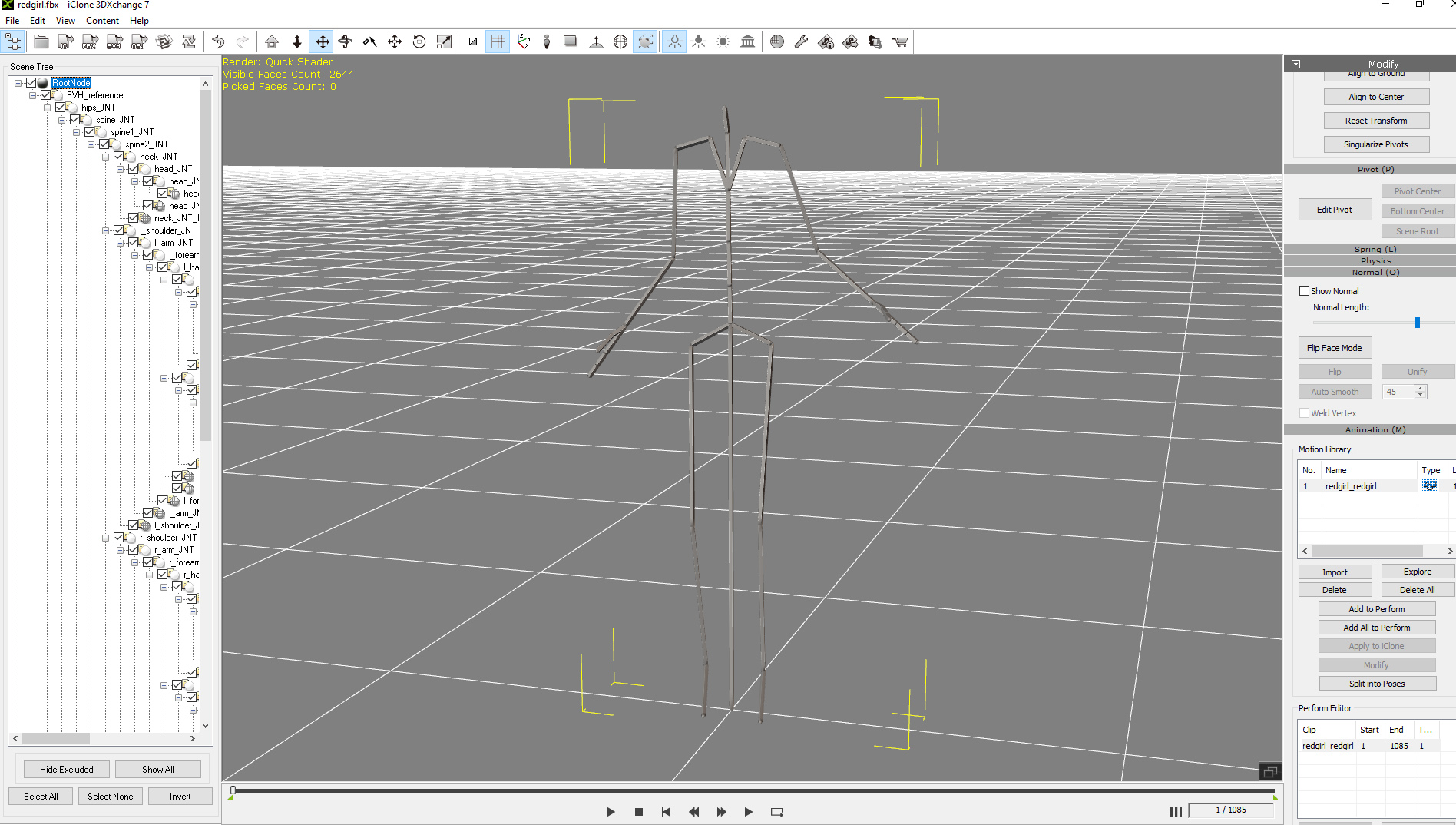This screenshot has height=825, width=1456.
Task: Click the museum building icon
Action: tap(748, 42)
